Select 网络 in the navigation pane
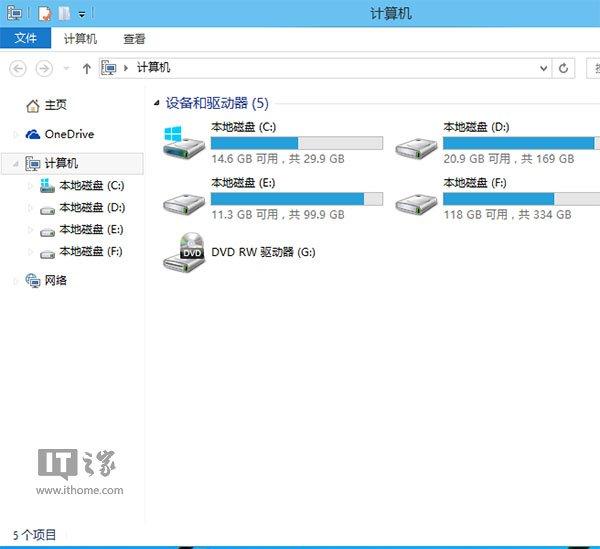 55,281
